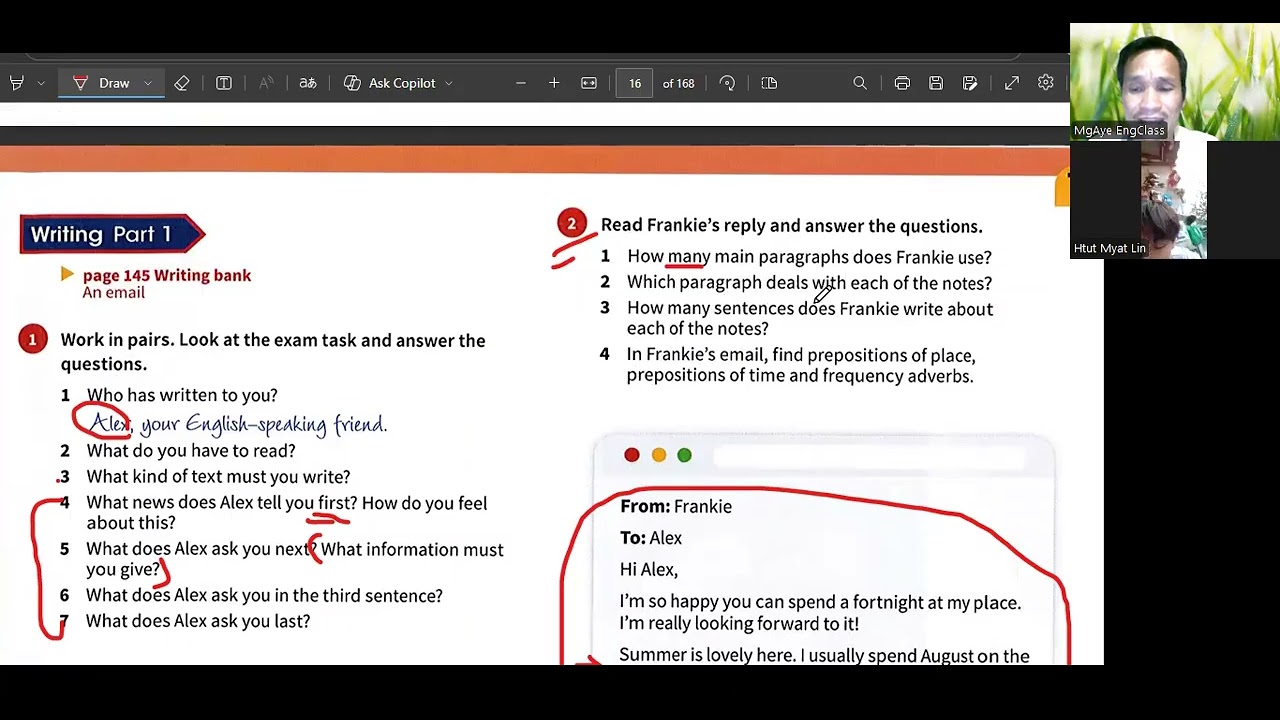Expand the Ask Copilot dropdown arrow
1280x720 pixels.
[x=448, y=83]
